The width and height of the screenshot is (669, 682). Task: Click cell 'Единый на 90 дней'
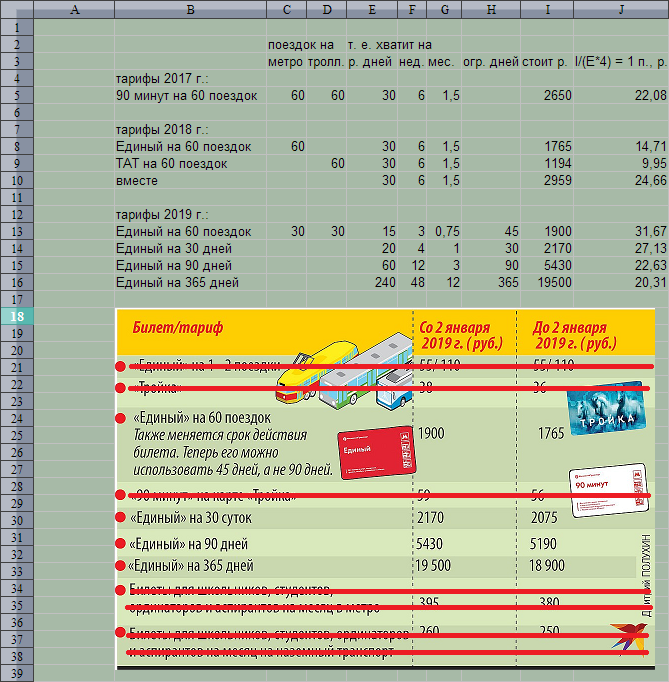click(x=191, y=265)
